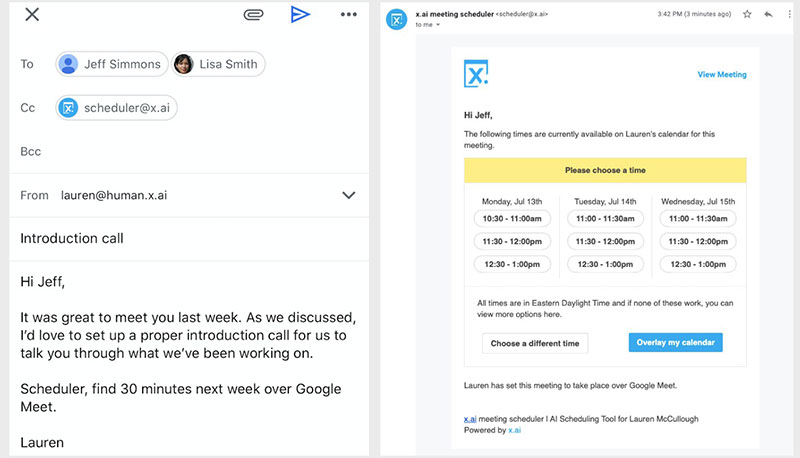800x458 pixels.
Task: Click the x.ai sender avatar
Action: (x=396, y=20)
